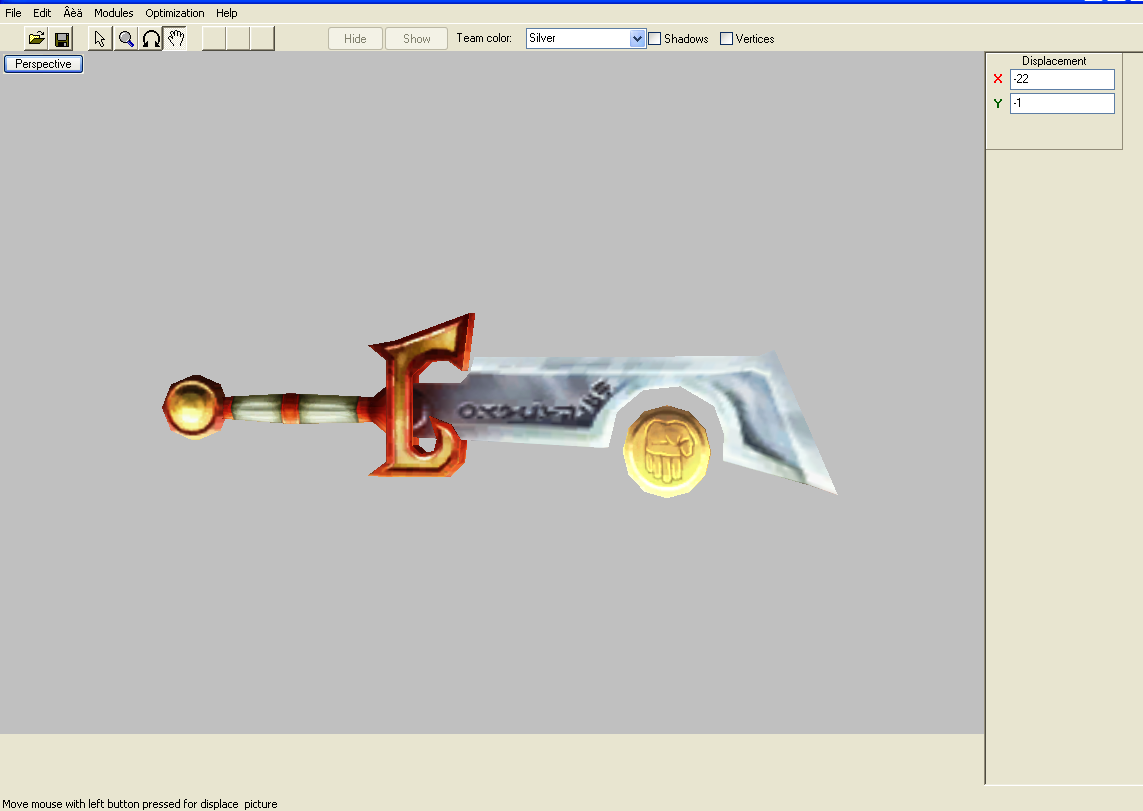Select the rotate view tool
Image resolution: width=1143 pixels, height=811 pixels.
point(151,39)
